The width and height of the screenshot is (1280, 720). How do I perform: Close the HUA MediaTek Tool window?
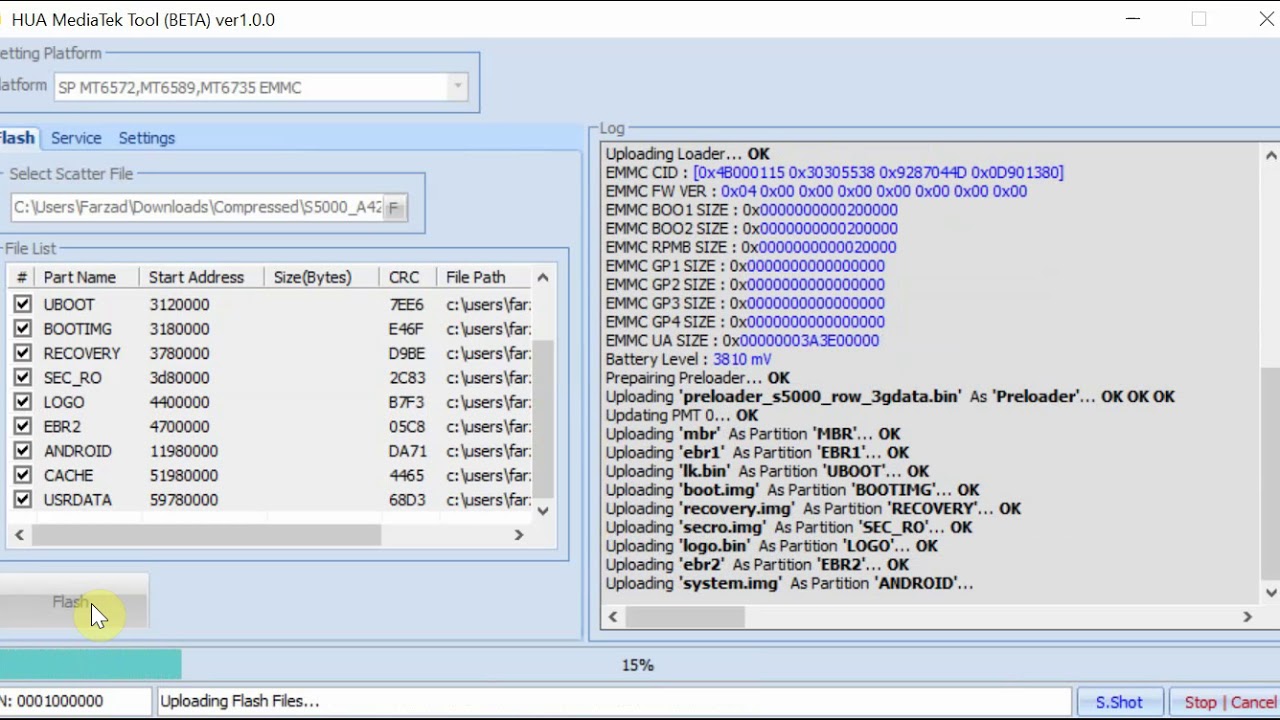point(1266,19)
